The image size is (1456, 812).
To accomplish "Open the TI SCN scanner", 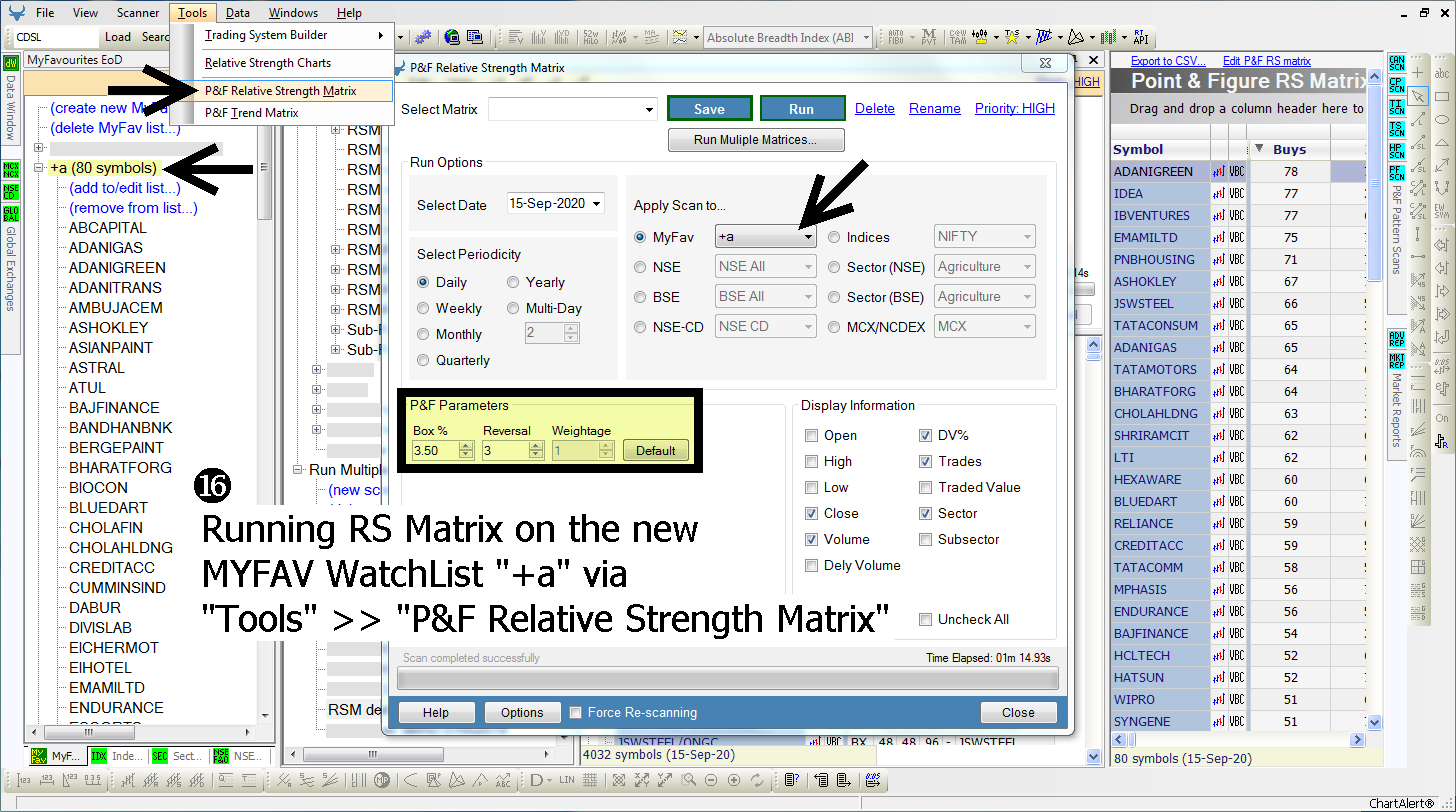I will coord(1397,107).
